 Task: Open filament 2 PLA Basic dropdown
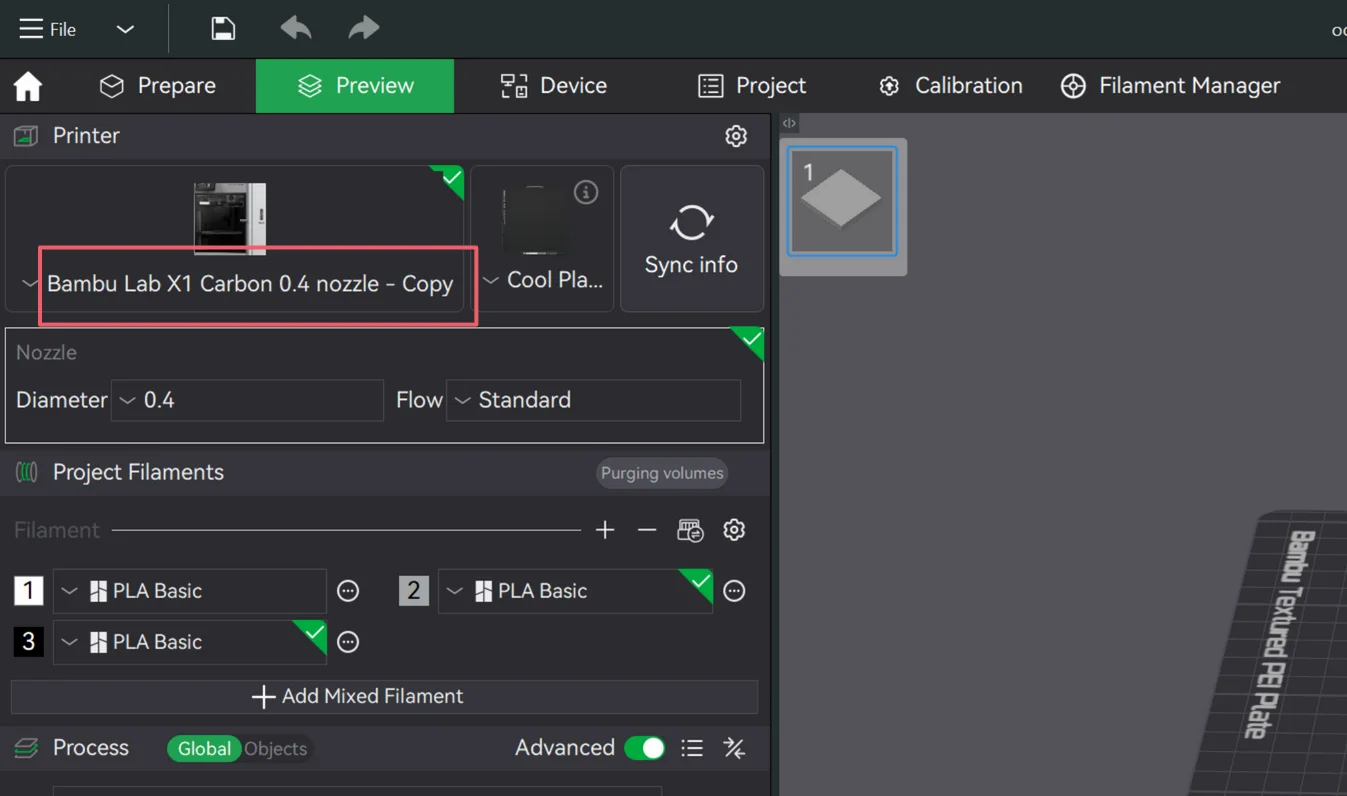pos(575,591)
